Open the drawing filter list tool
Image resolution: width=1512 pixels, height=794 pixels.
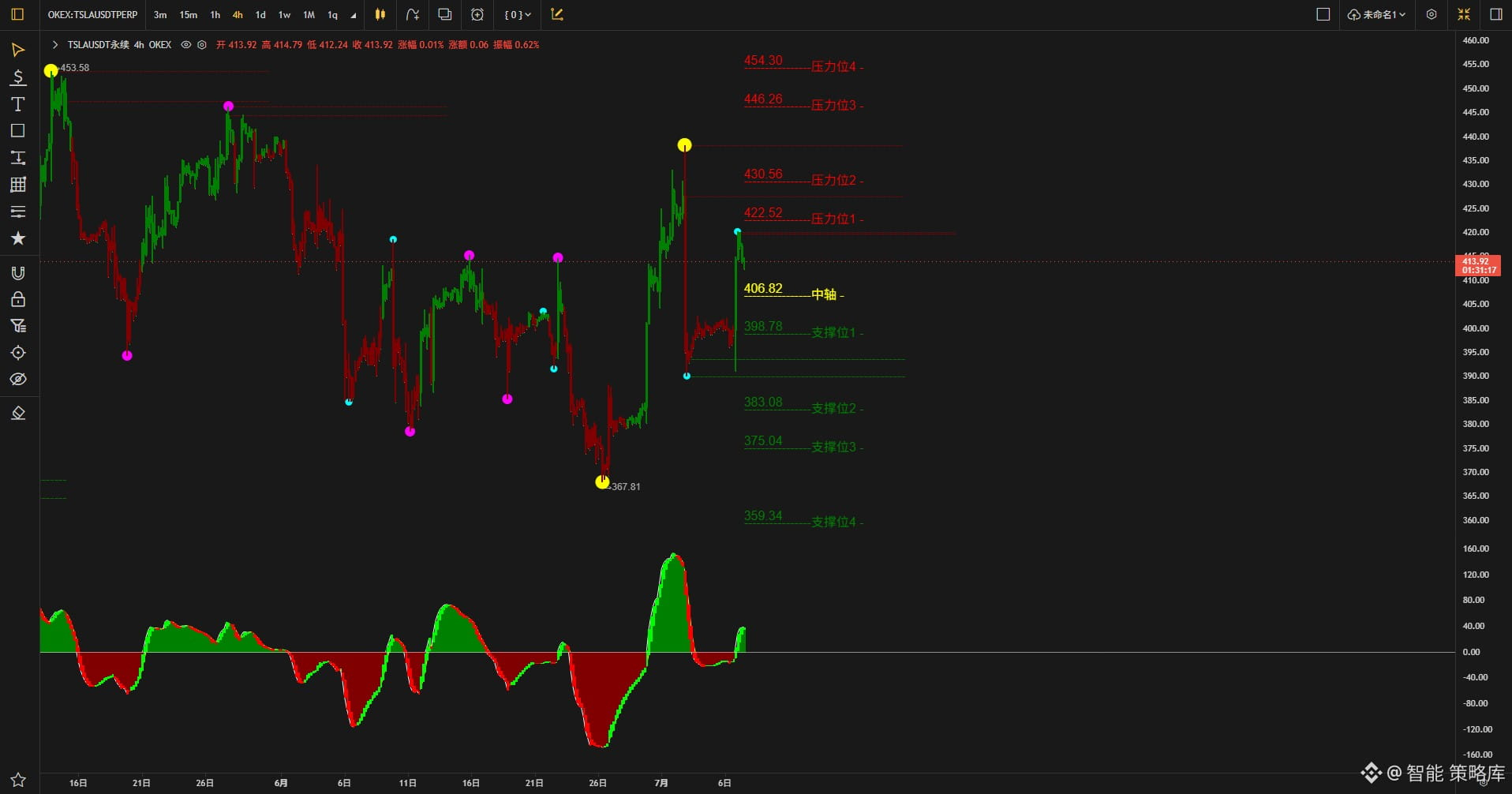pos(18,326)
